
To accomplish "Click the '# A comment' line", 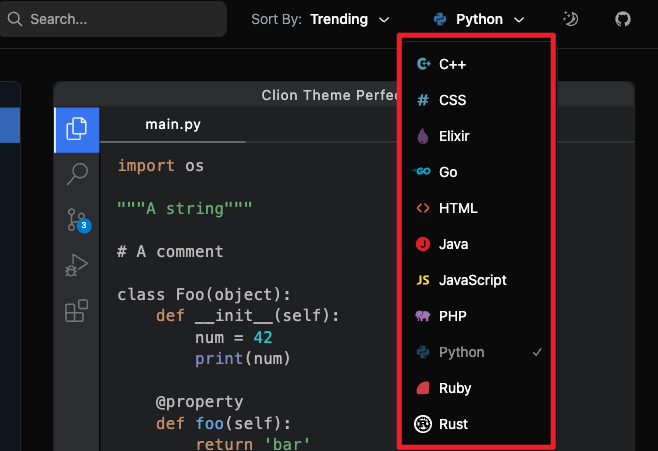I will [170, 252].
